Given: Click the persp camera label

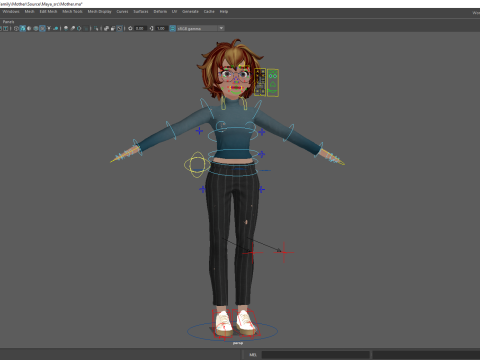Looking at the screenshot, I should pos(238,343).
